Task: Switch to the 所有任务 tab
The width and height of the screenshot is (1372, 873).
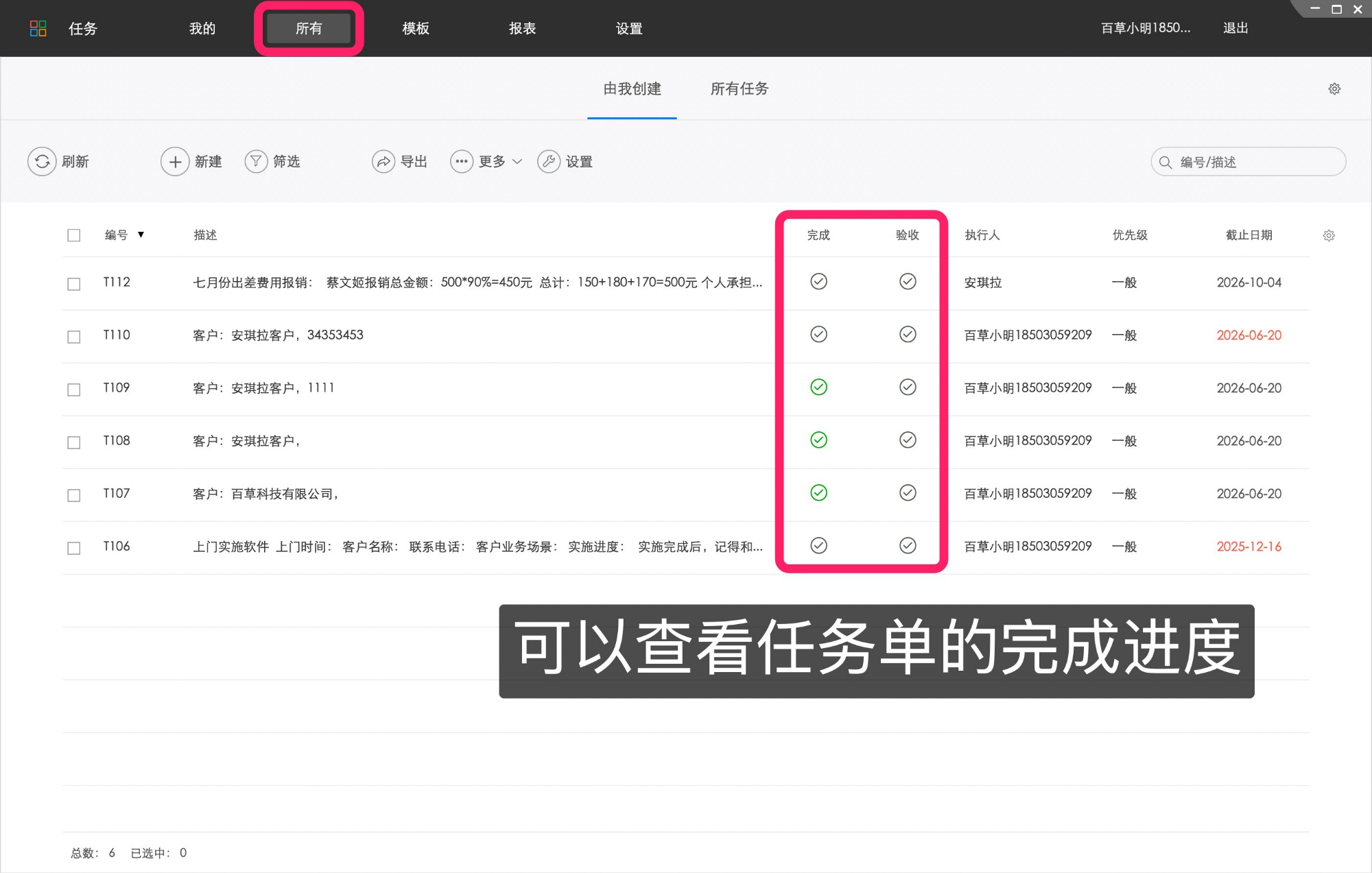Action: (740, 89)
